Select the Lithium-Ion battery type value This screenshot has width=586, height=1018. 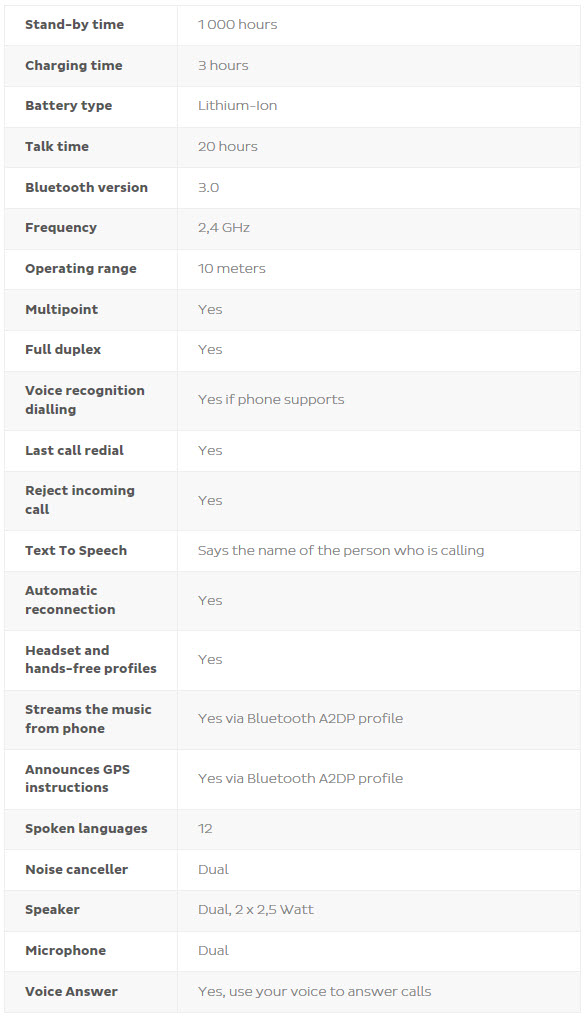(x=238, y=106)
